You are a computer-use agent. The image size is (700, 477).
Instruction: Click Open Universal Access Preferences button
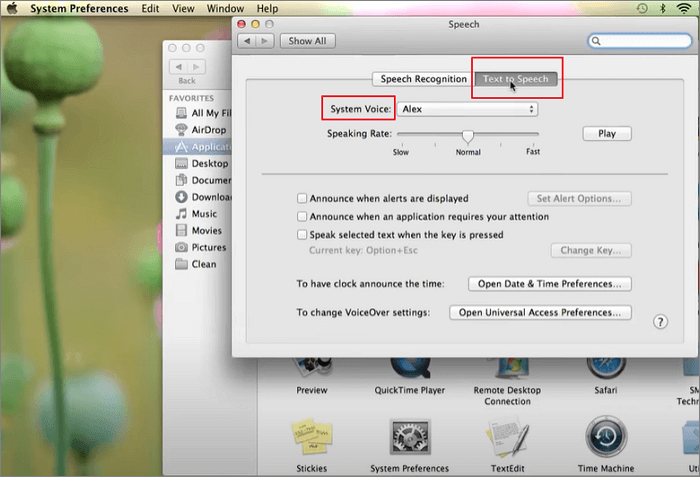[x=540, y=312]
